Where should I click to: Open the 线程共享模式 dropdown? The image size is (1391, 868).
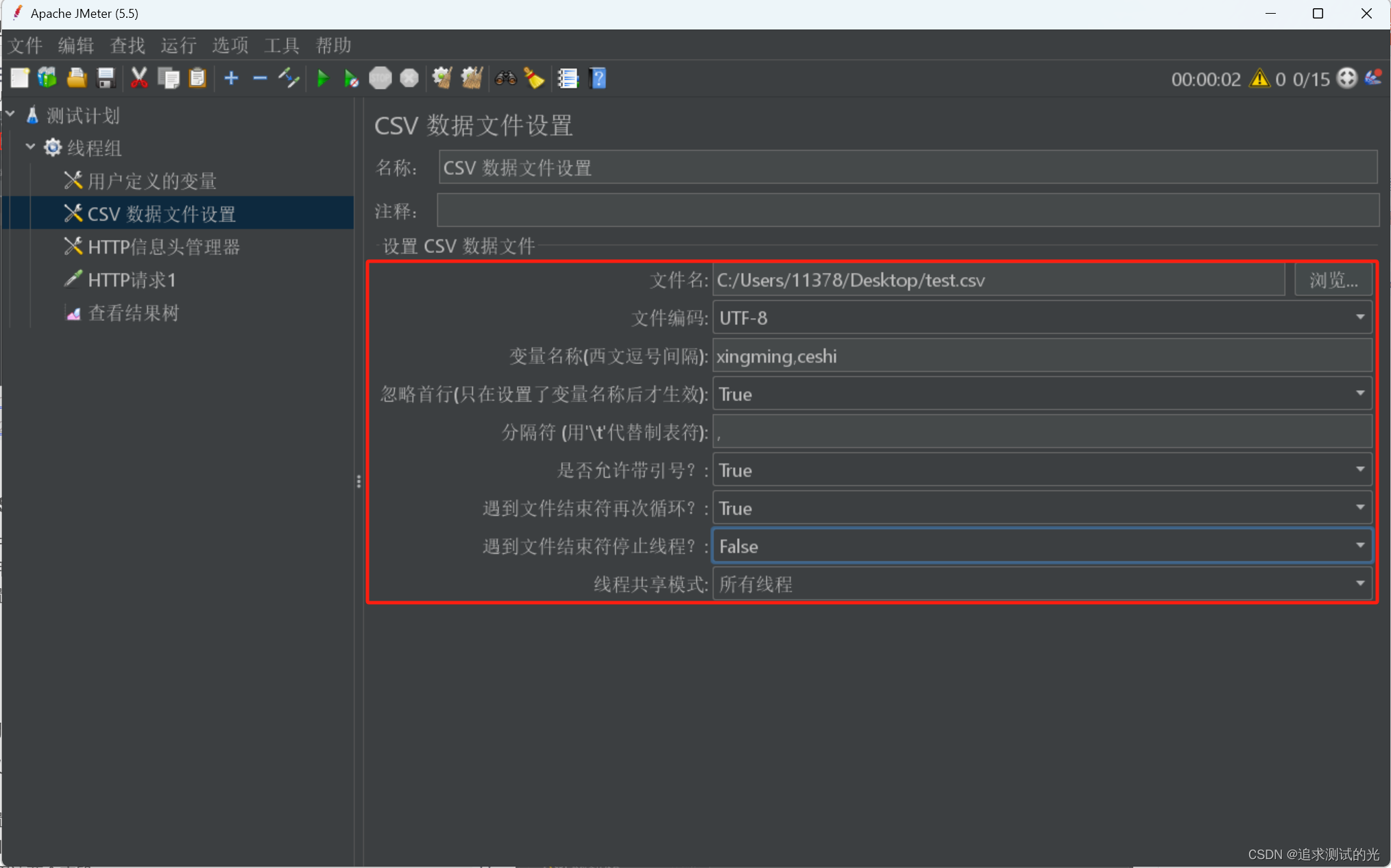pyautogui.click(x=1359, y=584)
